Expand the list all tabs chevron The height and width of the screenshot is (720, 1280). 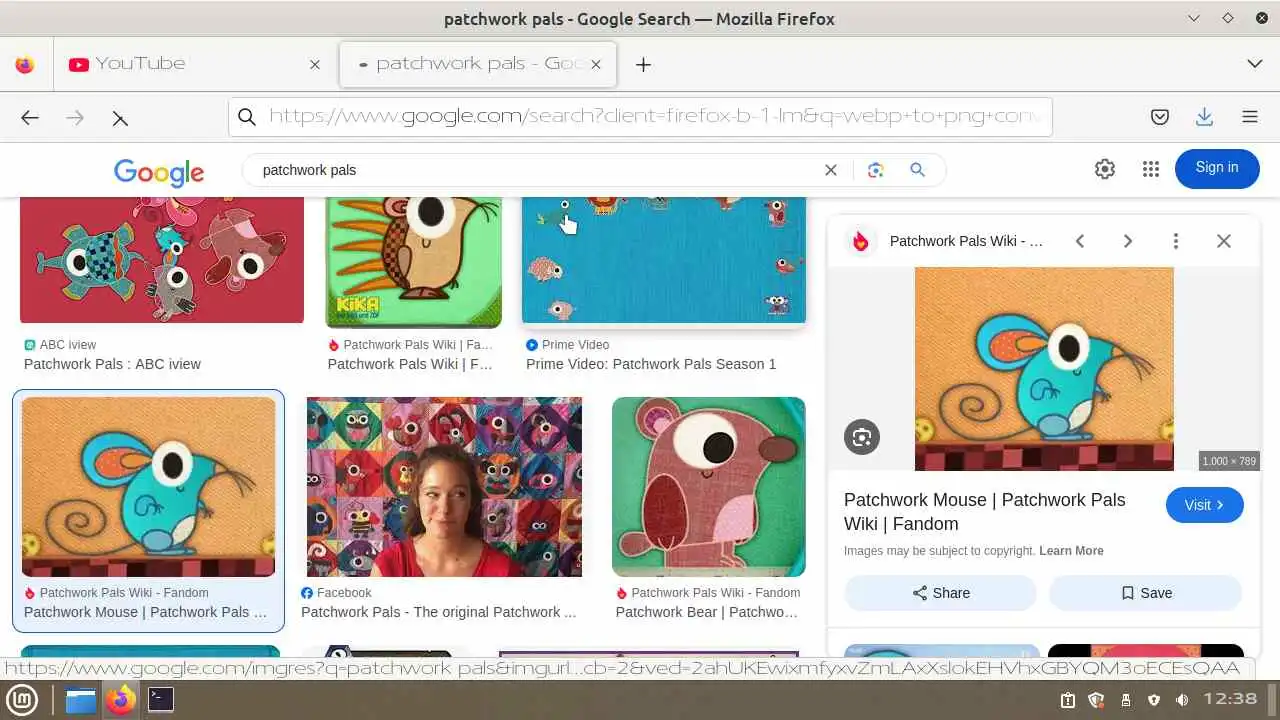click(x=1255, y=64)
